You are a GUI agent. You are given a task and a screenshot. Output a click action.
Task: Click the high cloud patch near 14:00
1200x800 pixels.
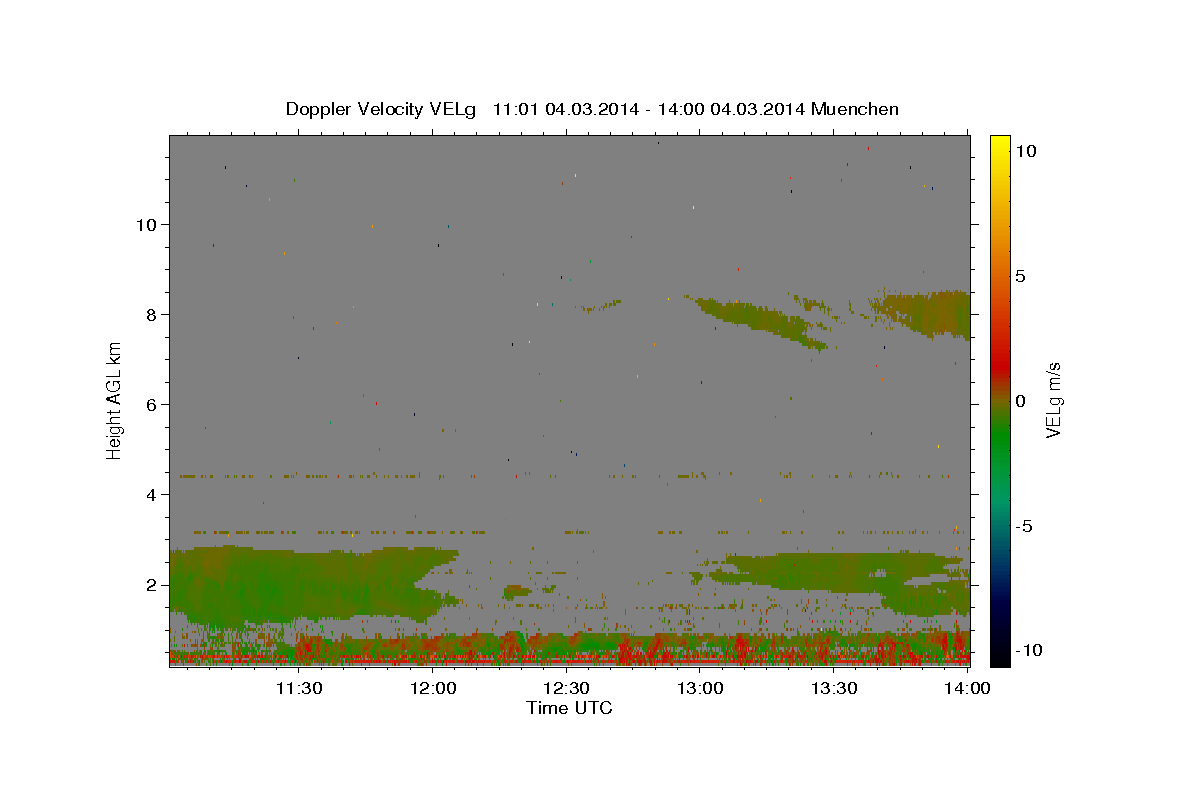(925, 312)
